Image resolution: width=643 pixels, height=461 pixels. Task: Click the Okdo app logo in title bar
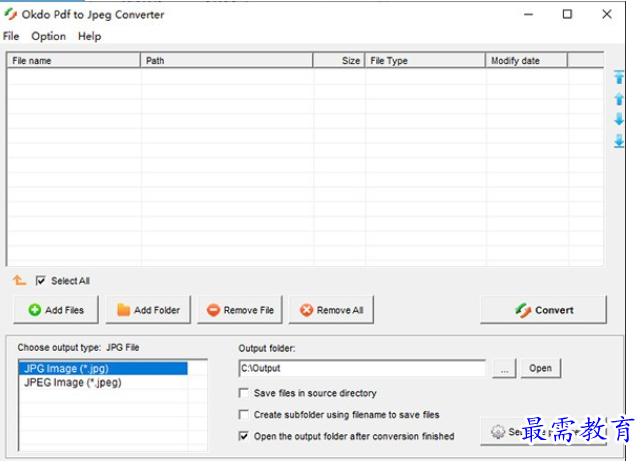point(11,14)
